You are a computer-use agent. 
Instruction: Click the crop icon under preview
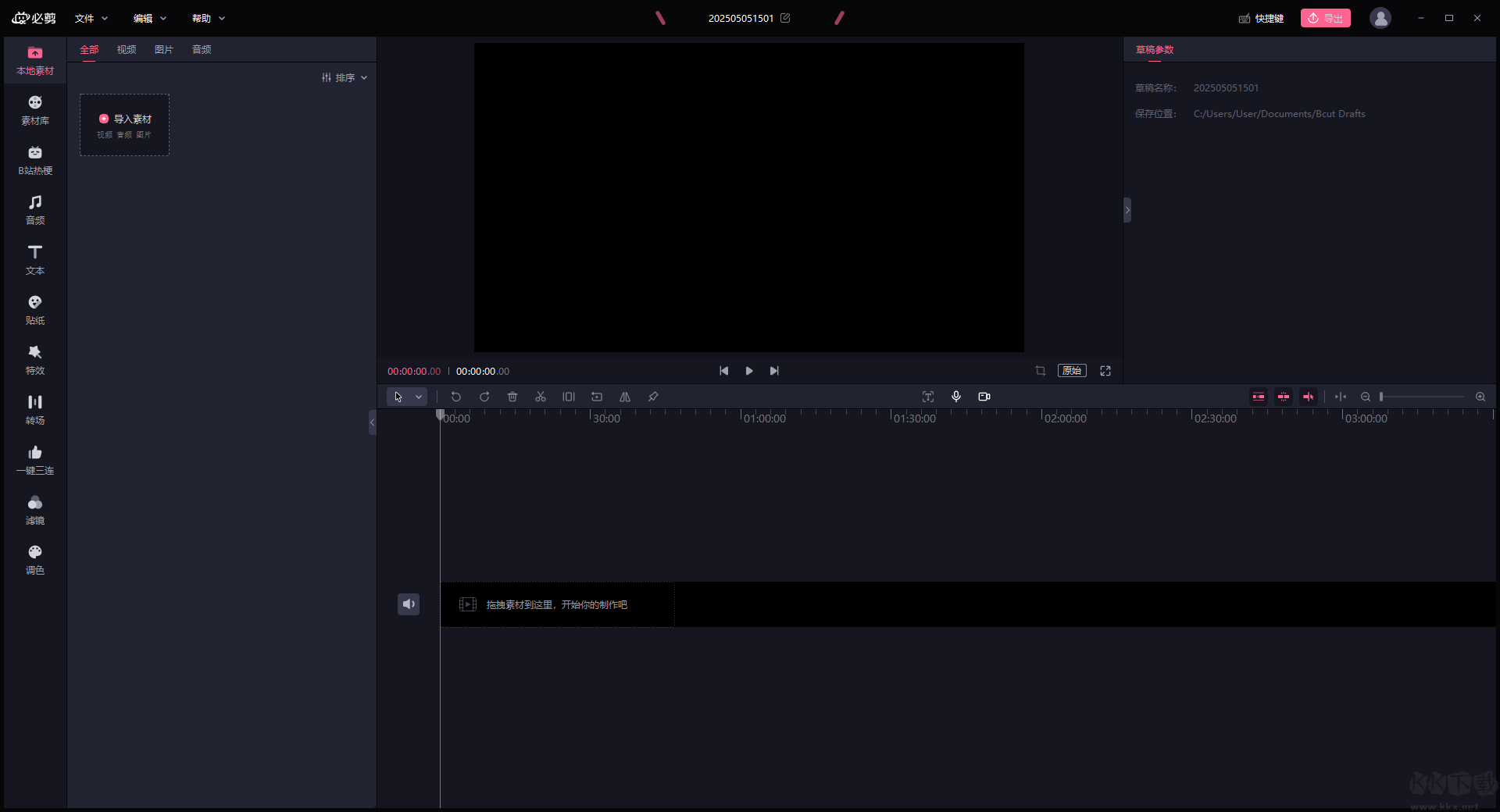point(1041,371)
